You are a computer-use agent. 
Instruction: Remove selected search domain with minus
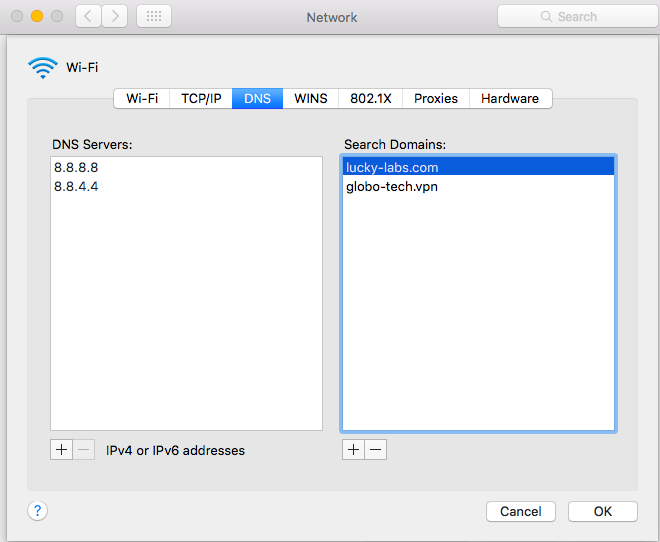376,450
